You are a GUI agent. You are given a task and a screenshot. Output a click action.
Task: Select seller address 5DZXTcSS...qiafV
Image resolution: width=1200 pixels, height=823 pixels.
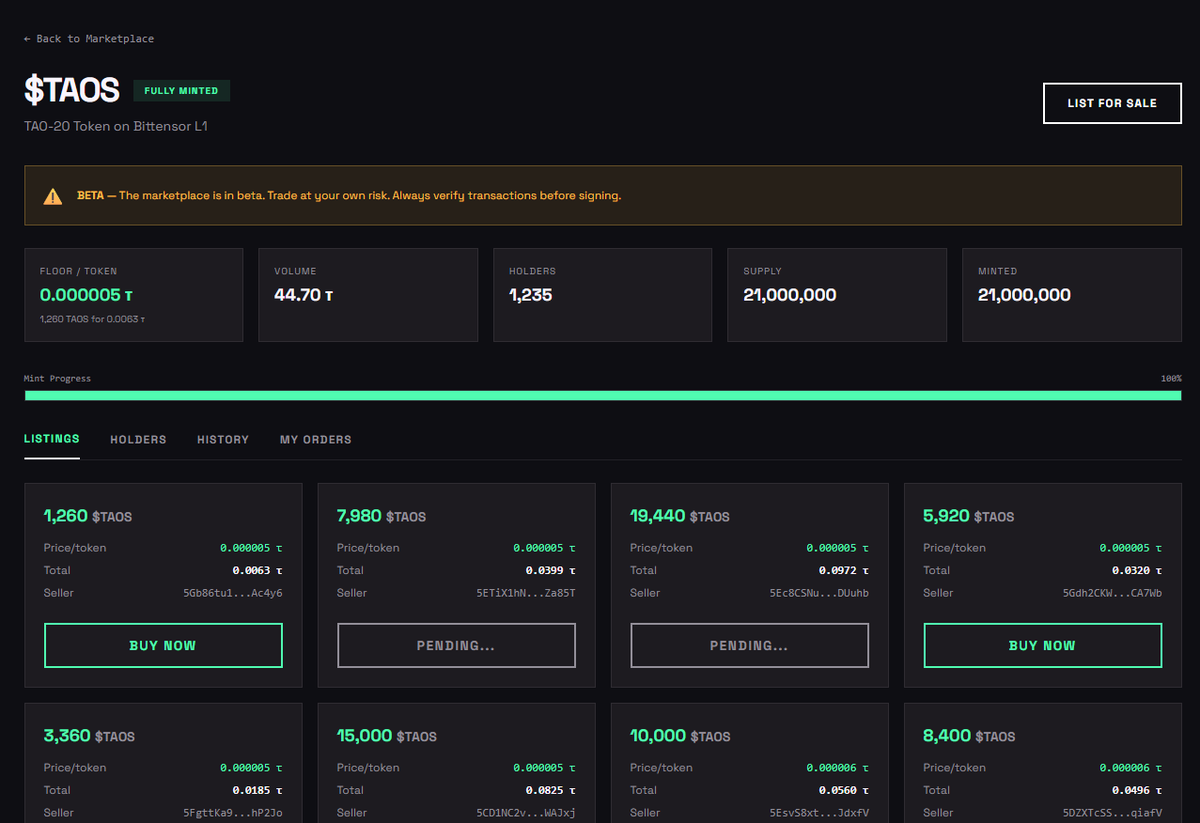(x=1112, y=813)
